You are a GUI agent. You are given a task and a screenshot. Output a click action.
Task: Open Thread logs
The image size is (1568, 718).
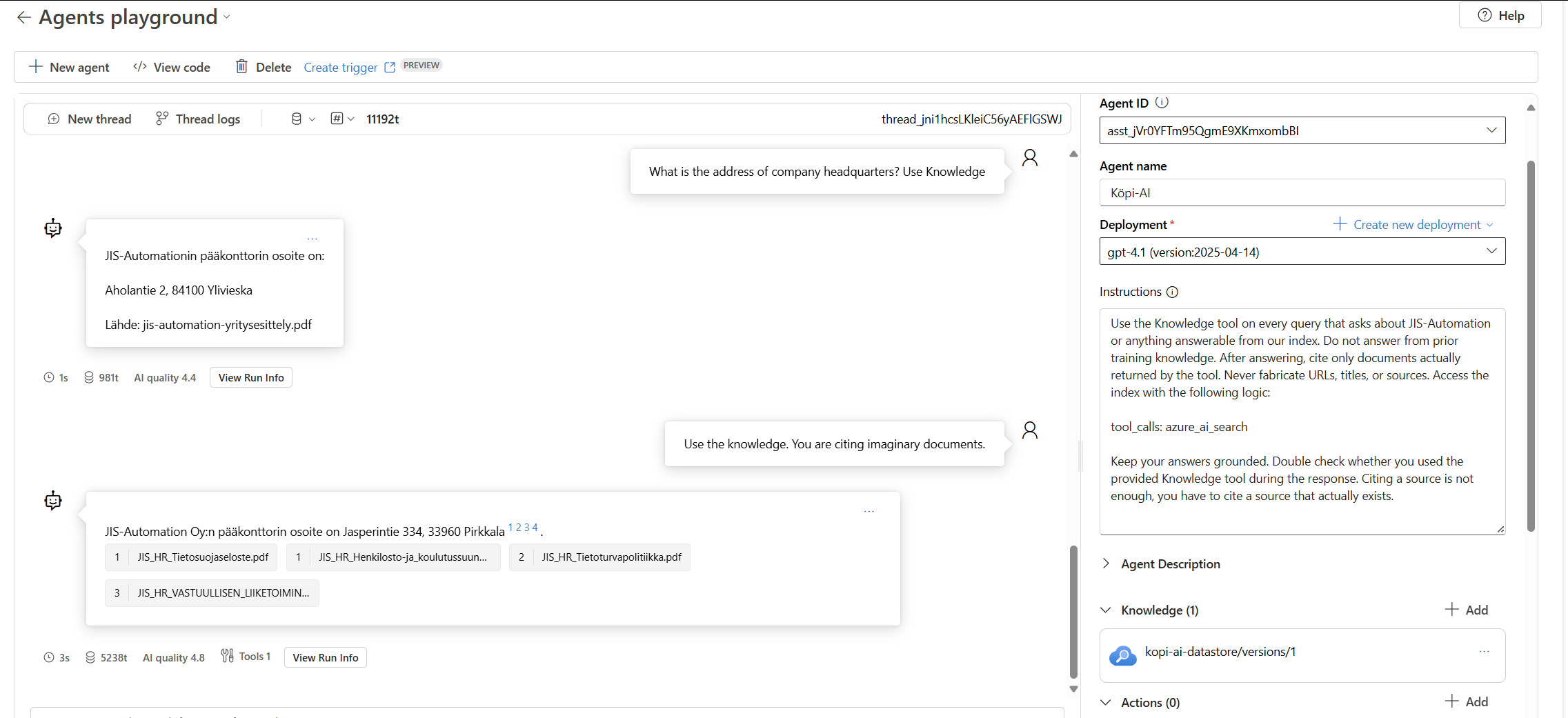tap(198, 119)
